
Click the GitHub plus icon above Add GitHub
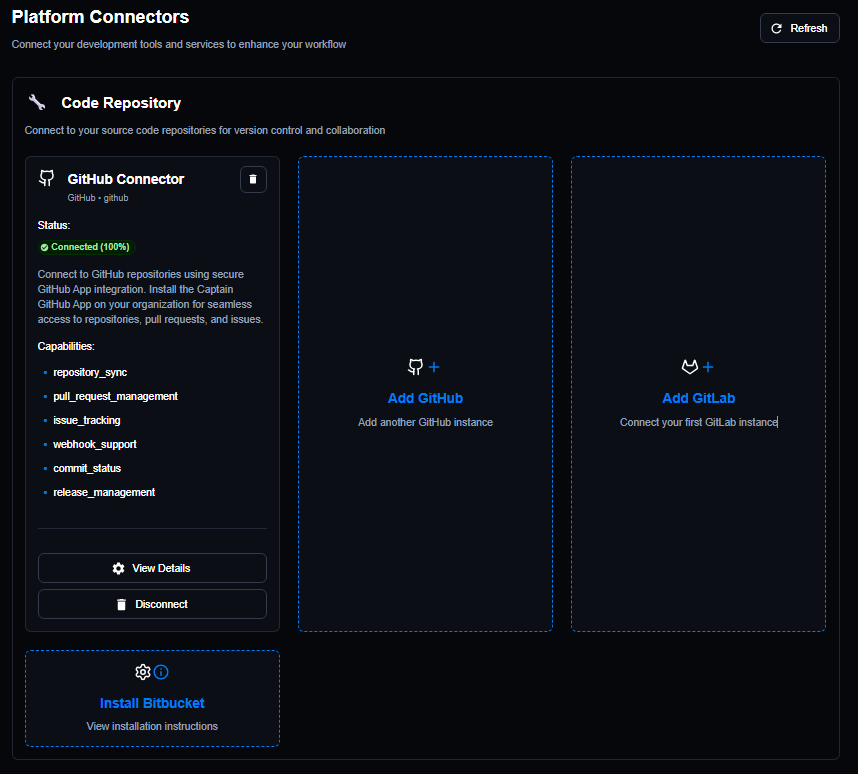tap(424, 367)
